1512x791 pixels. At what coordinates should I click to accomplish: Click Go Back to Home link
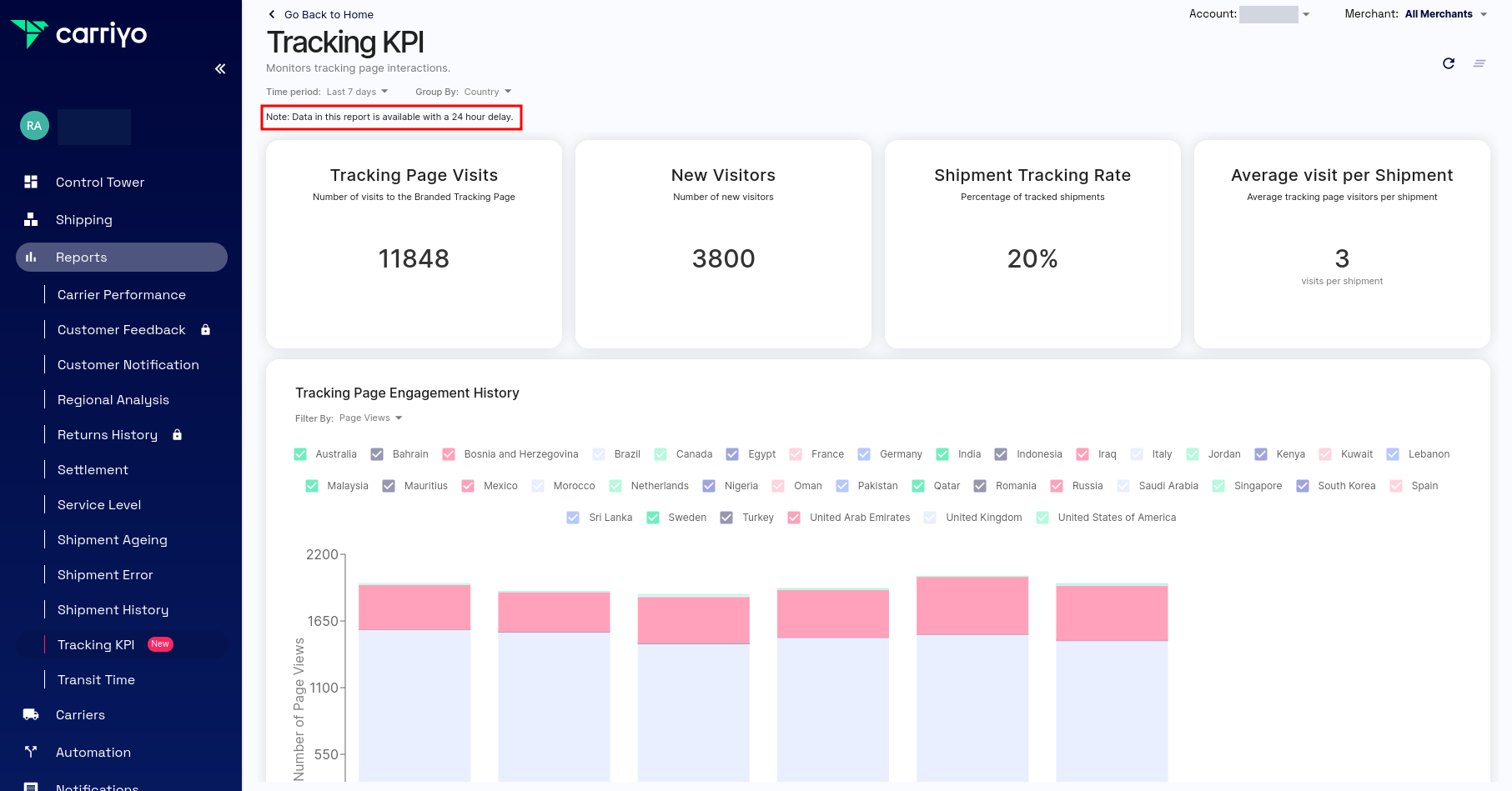[x=329, y=14]
